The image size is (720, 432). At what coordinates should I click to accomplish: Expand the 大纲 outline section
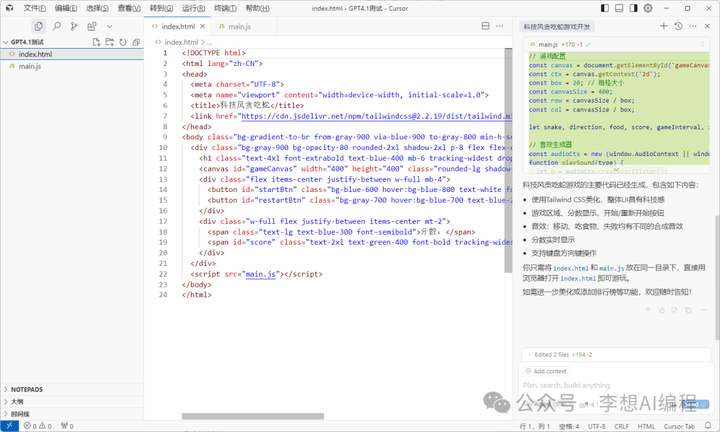(x=72, y=402)
